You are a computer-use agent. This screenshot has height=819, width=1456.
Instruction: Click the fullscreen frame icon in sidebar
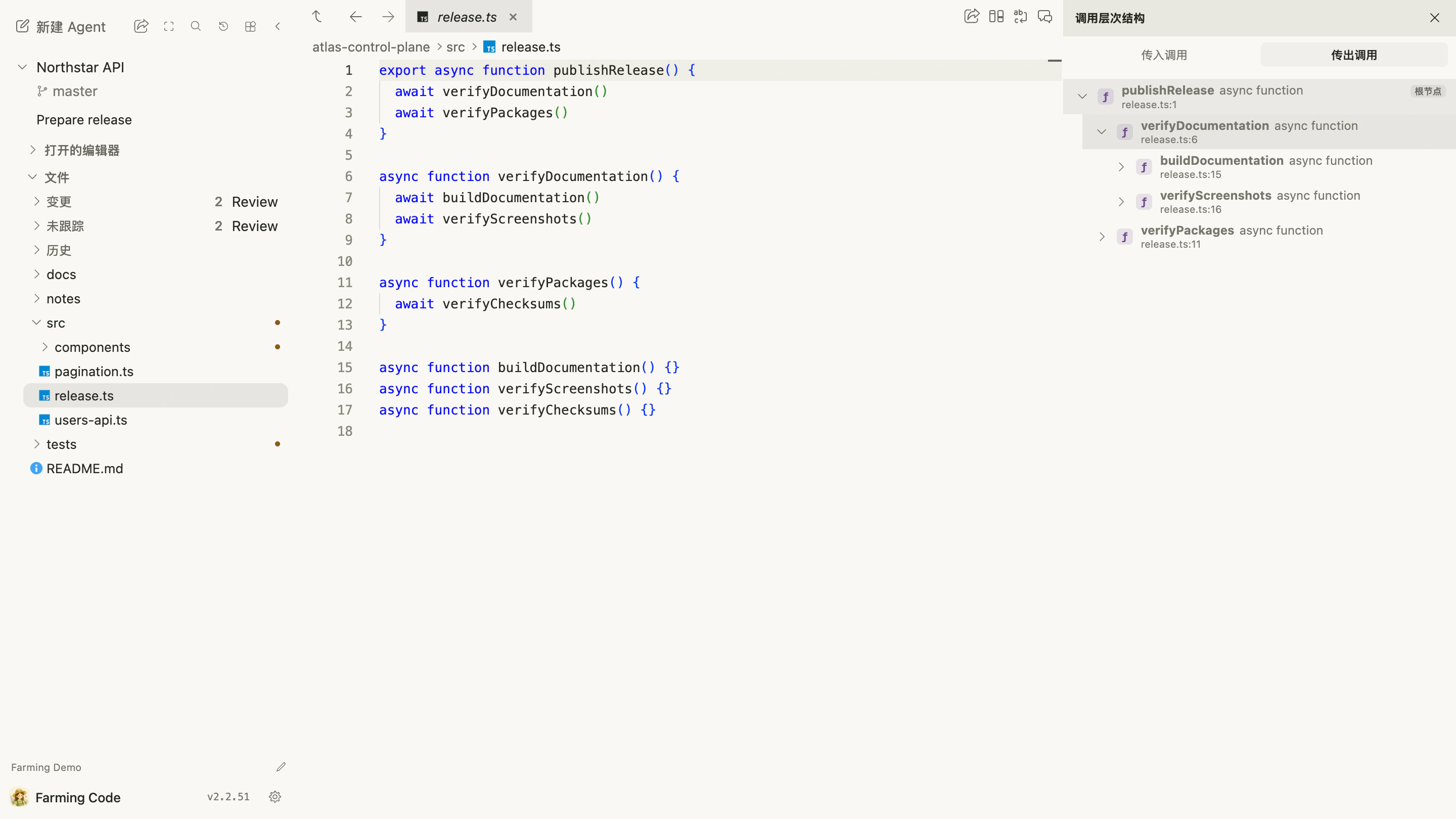tap(168, 26)
